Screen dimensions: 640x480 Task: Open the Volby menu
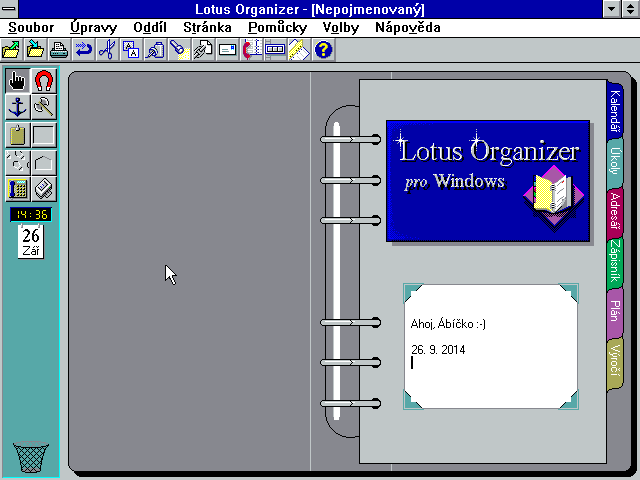341,27
